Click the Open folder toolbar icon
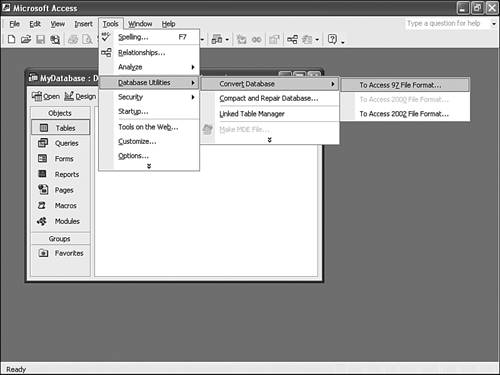The width and height of the screenshot is (500, 375). [26, 40]
